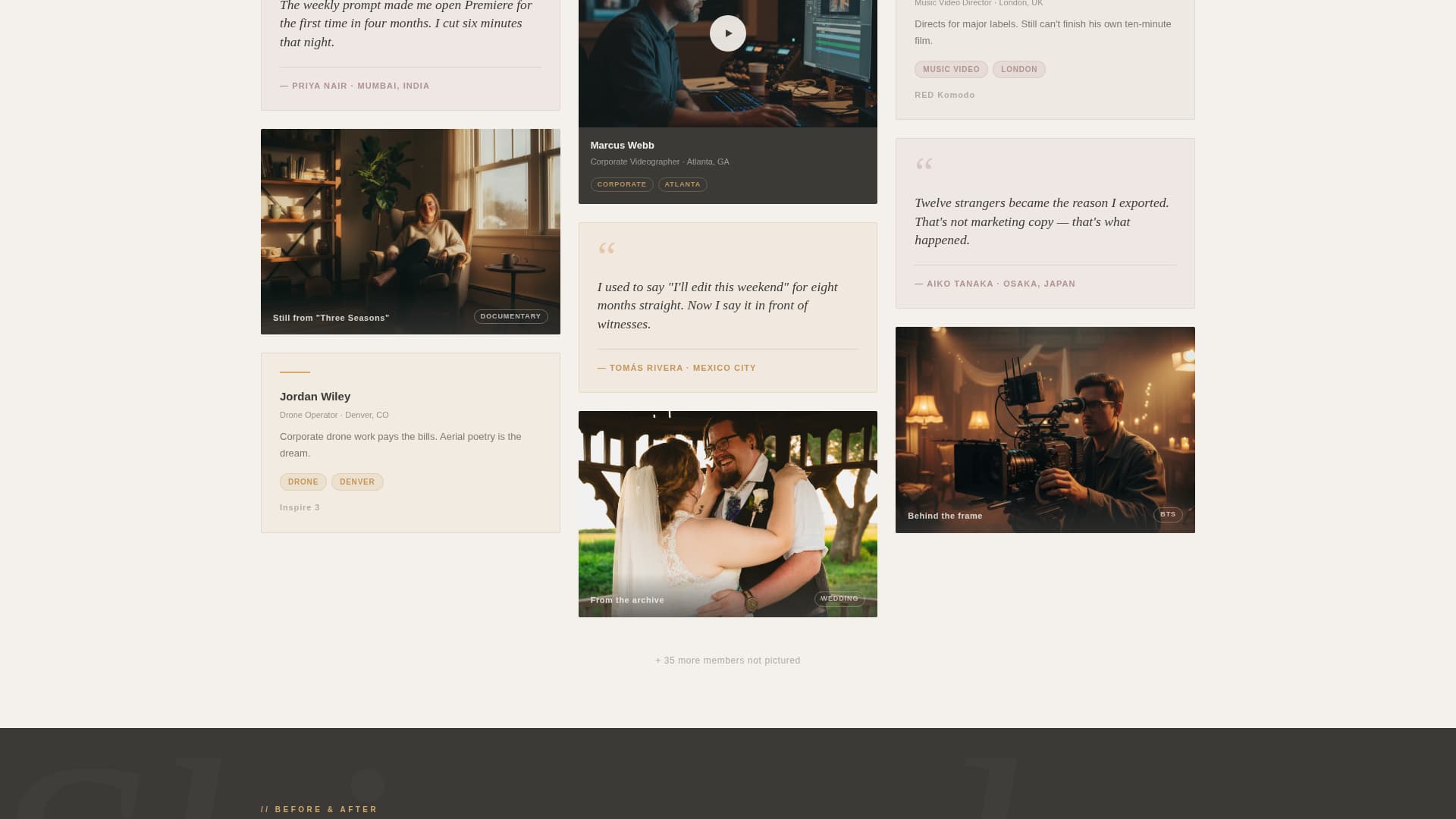Click the WEDDING tag on the archive photo
Viewport: 1456px width, 819px height.
pyautogui.click(x=839, y=598)
